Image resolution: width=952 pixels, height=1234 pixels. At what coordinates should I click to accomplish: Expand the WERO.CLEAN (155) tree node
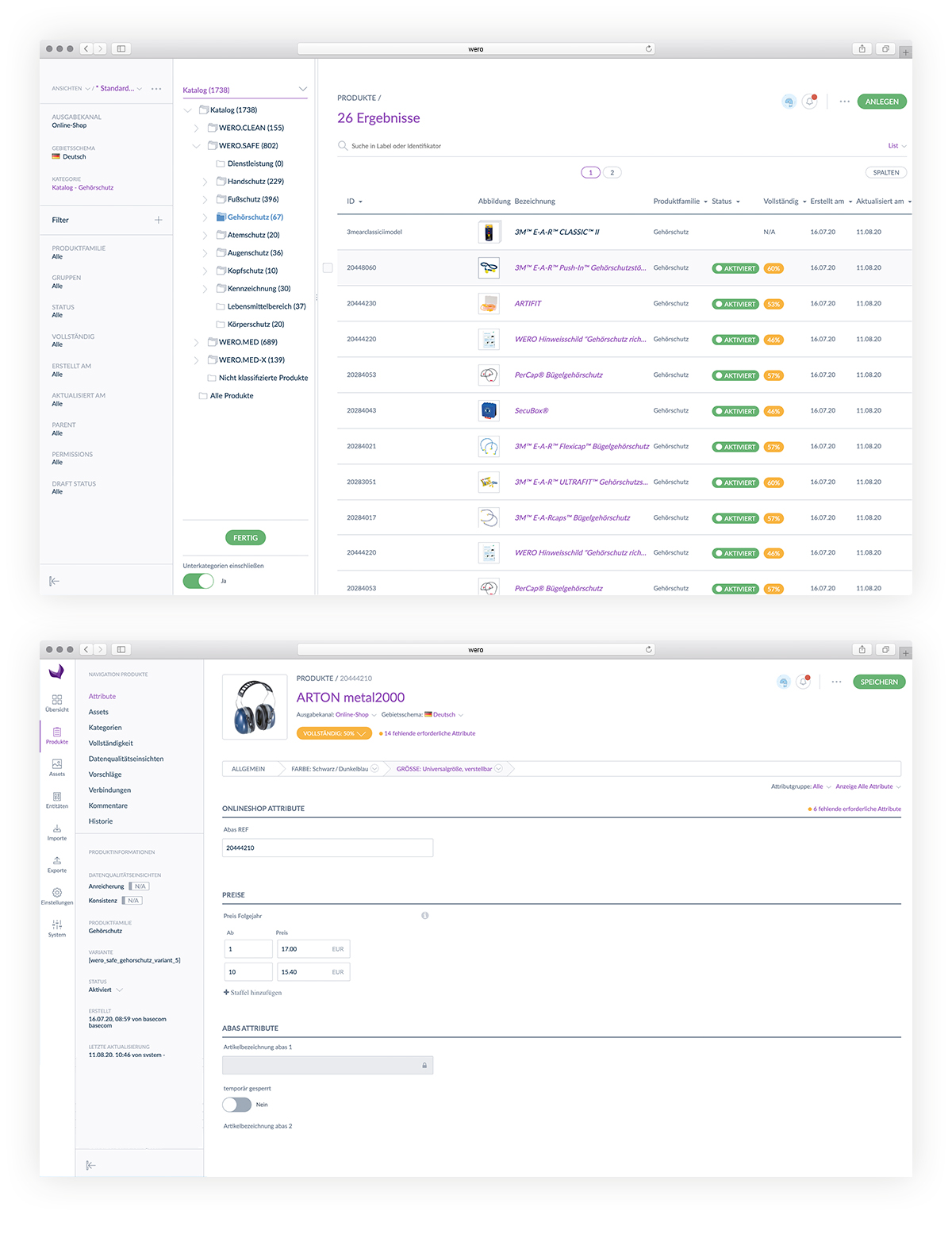pos(196,128)
